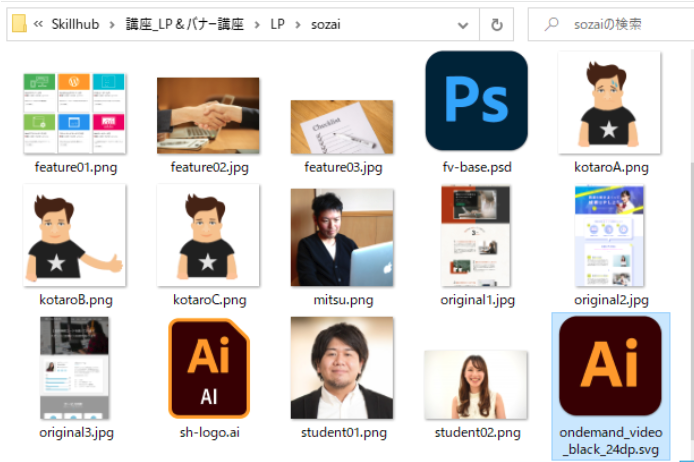
Task: Click the original1.jpg file name
Action: 478,300
